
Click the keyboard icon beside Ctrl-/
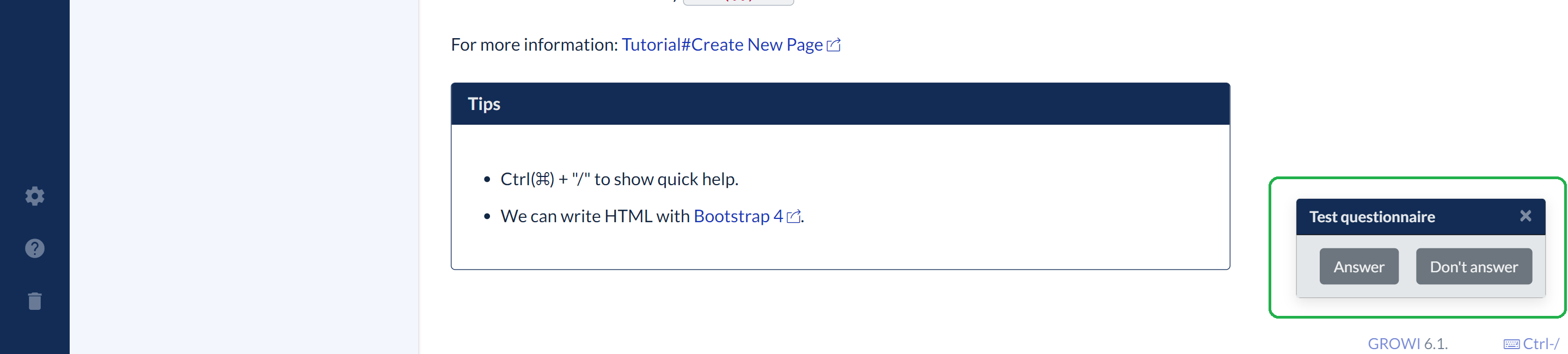[x=1511, y=344]
